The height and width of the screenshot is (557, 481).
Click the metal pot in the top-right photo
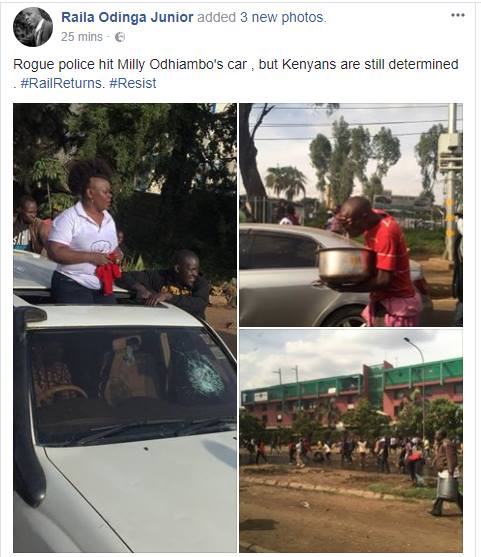coord(344,265)
